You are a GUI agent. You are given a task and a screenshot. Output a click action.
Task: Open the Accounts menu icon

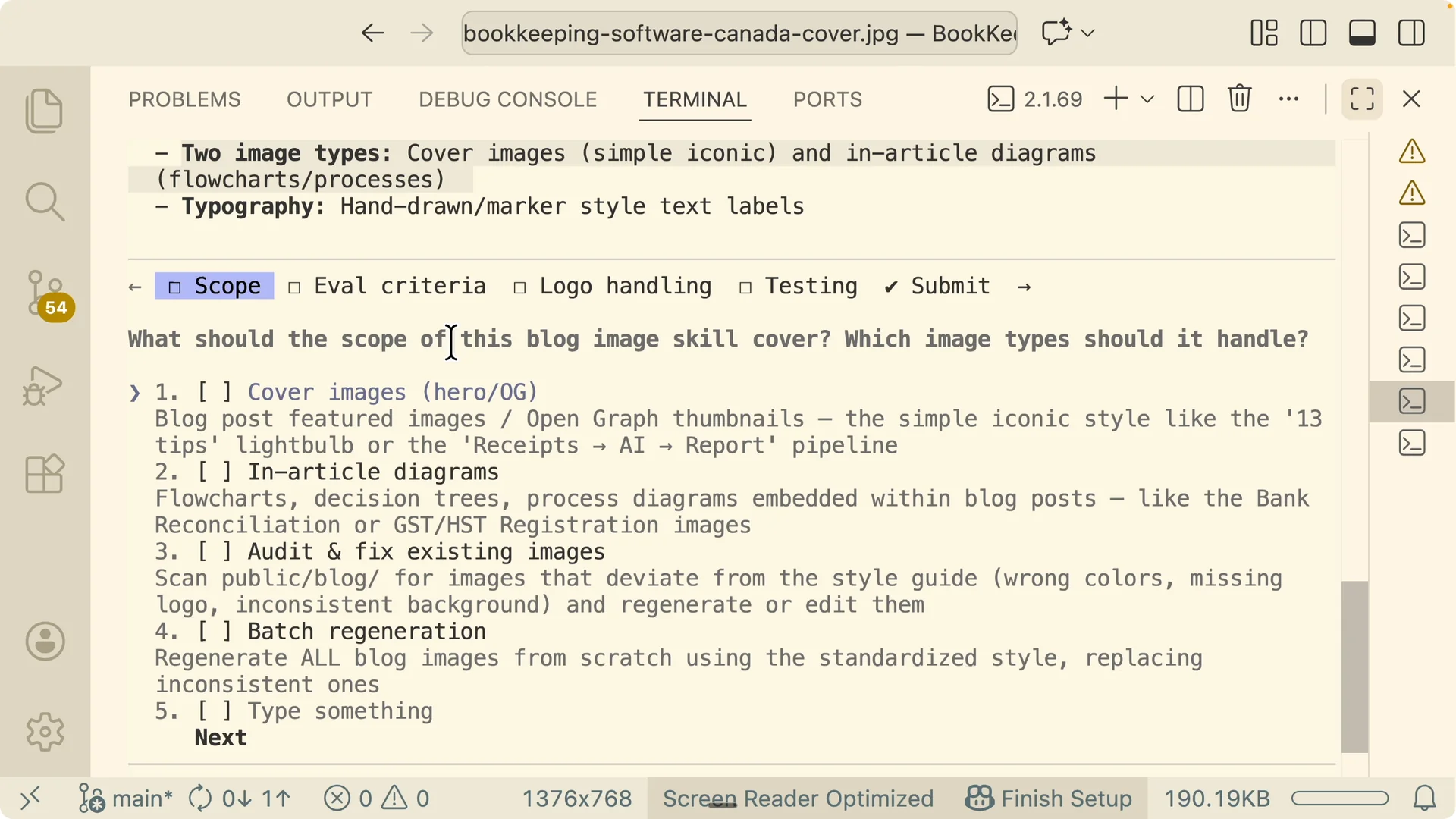point(45,642)
